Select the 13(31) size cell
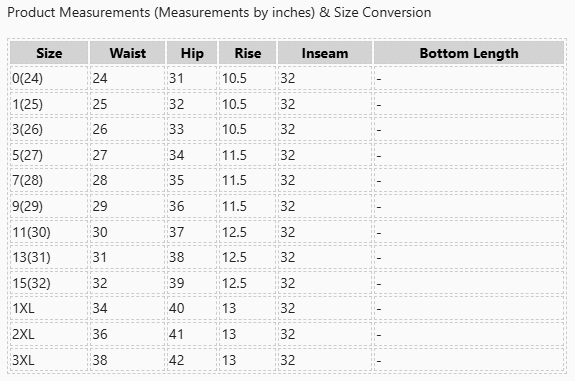The height and width of the screenshot is (381, 575). [49, 257]
